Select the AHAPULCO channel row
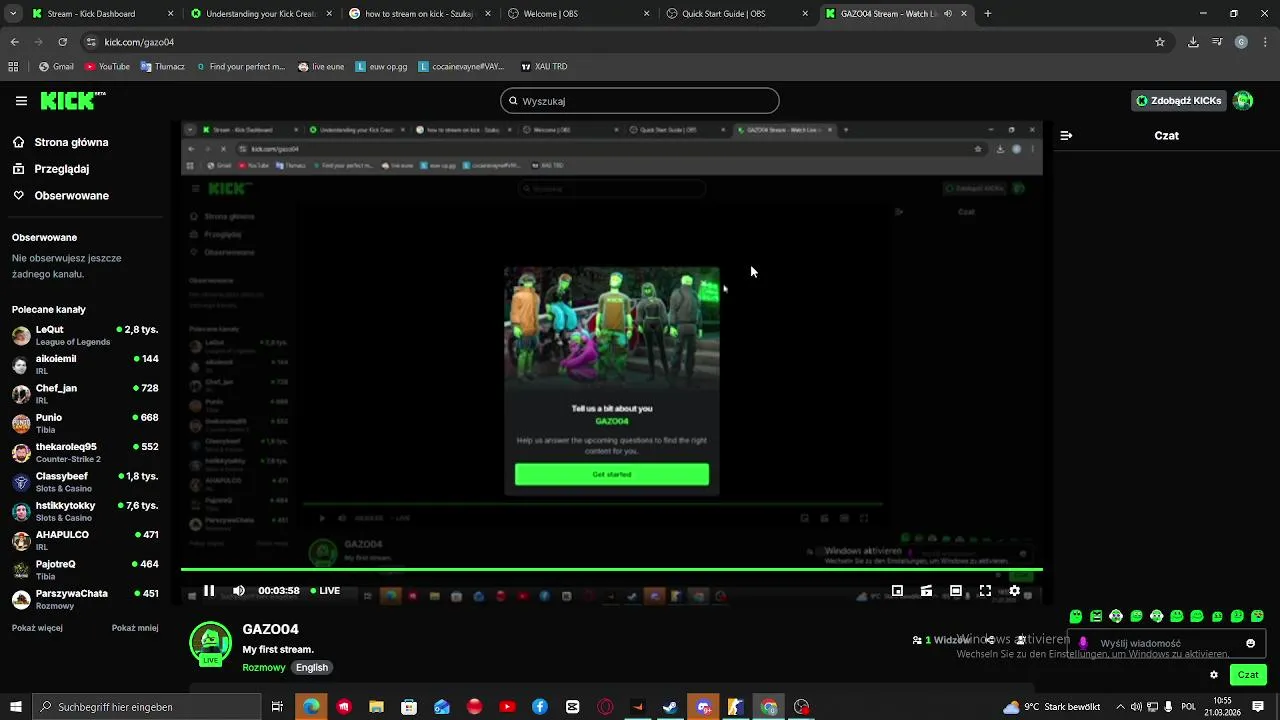The image size is (1280, 720). point(85,540)
